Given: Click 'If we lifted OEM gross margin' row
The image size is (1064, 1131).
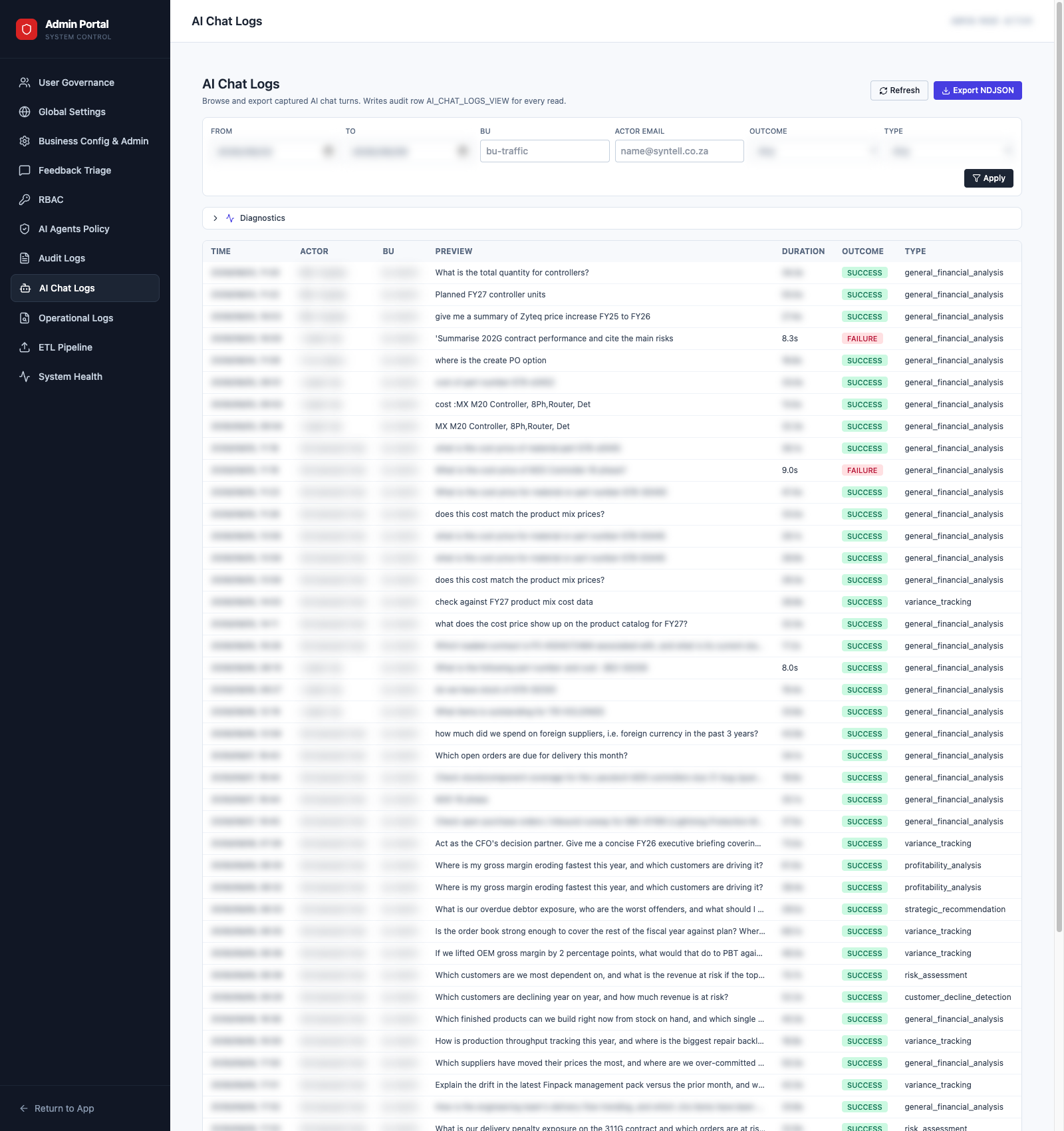Looking at the screenshot, I should pyautogui.click(x=612, y=953).
